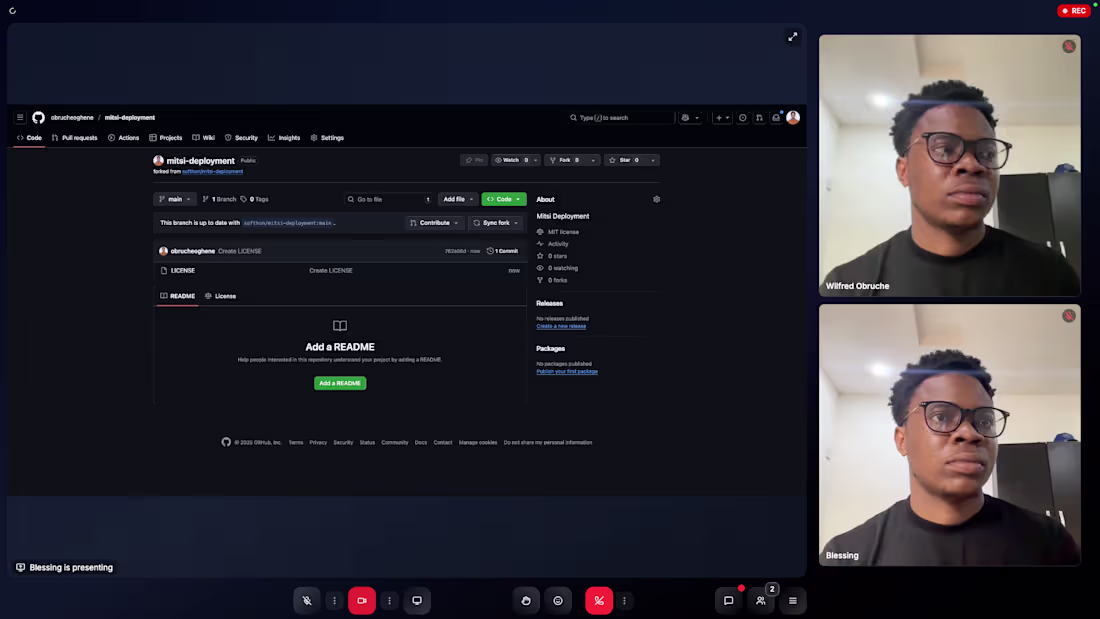Show the participants list
The width and height of the screenshot is (1100, 619).
[761, 600]
